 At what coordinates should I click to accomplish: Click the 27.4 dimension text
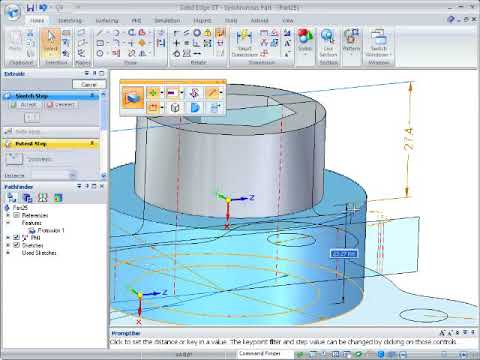click(x=410, y=138)
